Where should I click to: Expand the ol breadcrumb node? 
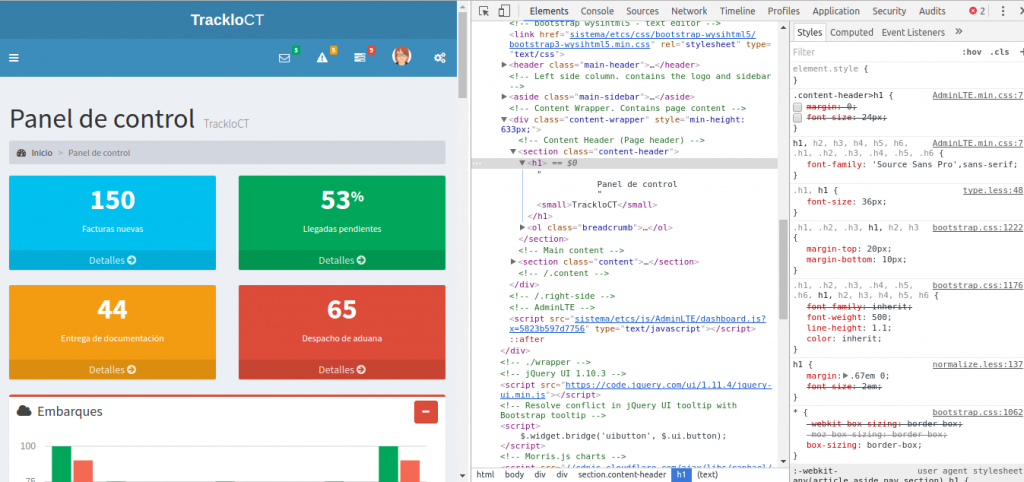[522, 227]
